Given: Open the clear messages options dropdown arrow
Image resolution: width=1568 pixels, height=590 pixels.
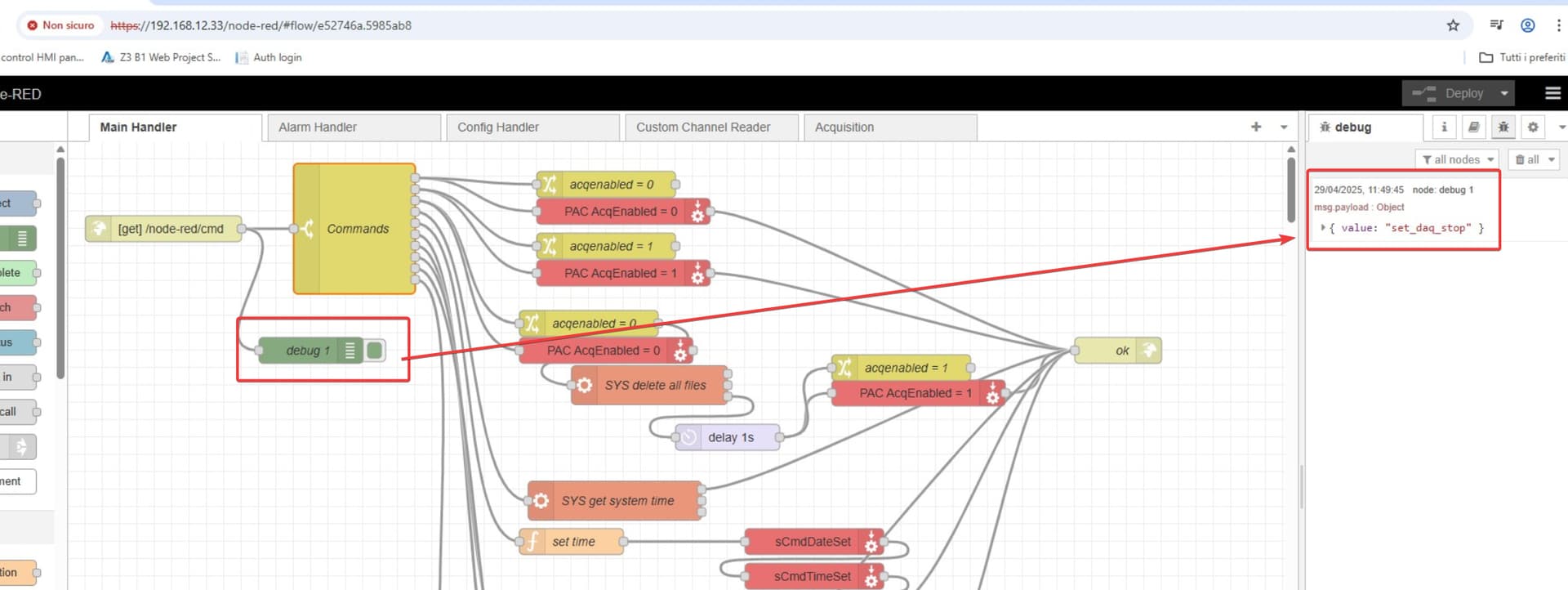Looking at the screenshot, I should click(x=1551, y=159).
